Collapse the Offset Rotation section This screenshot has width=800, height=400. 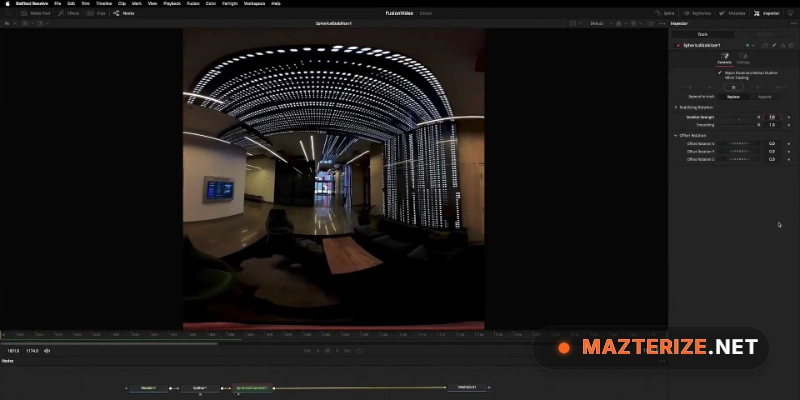(676, 136)
